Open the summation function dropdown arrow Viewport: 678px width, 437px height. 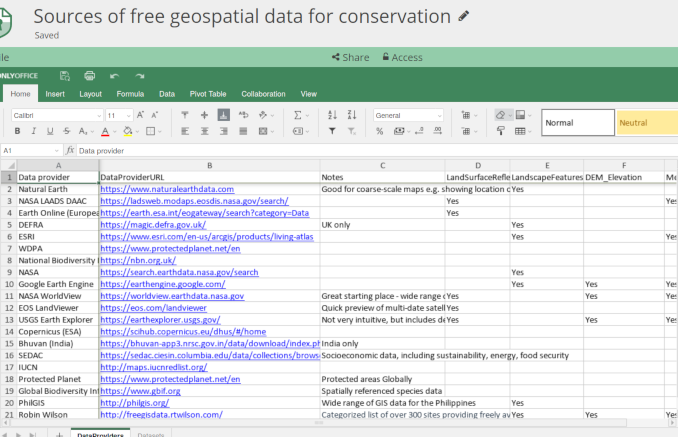pos(307,115)
